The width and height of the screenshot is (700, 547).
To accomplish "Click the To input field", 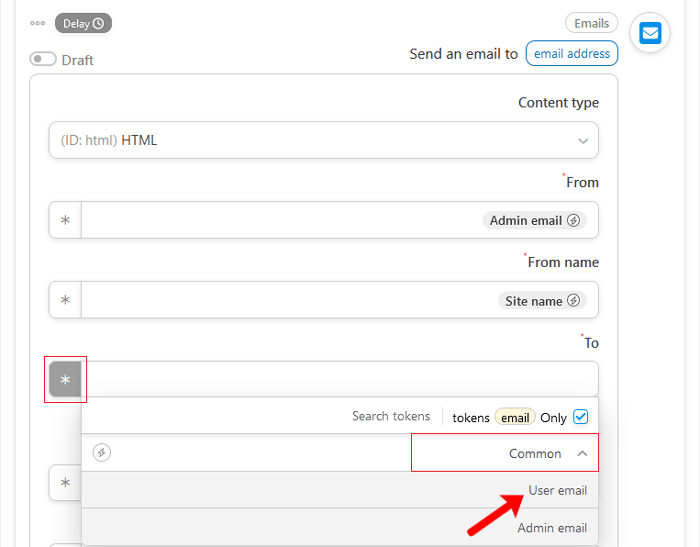I will (340, 379).
